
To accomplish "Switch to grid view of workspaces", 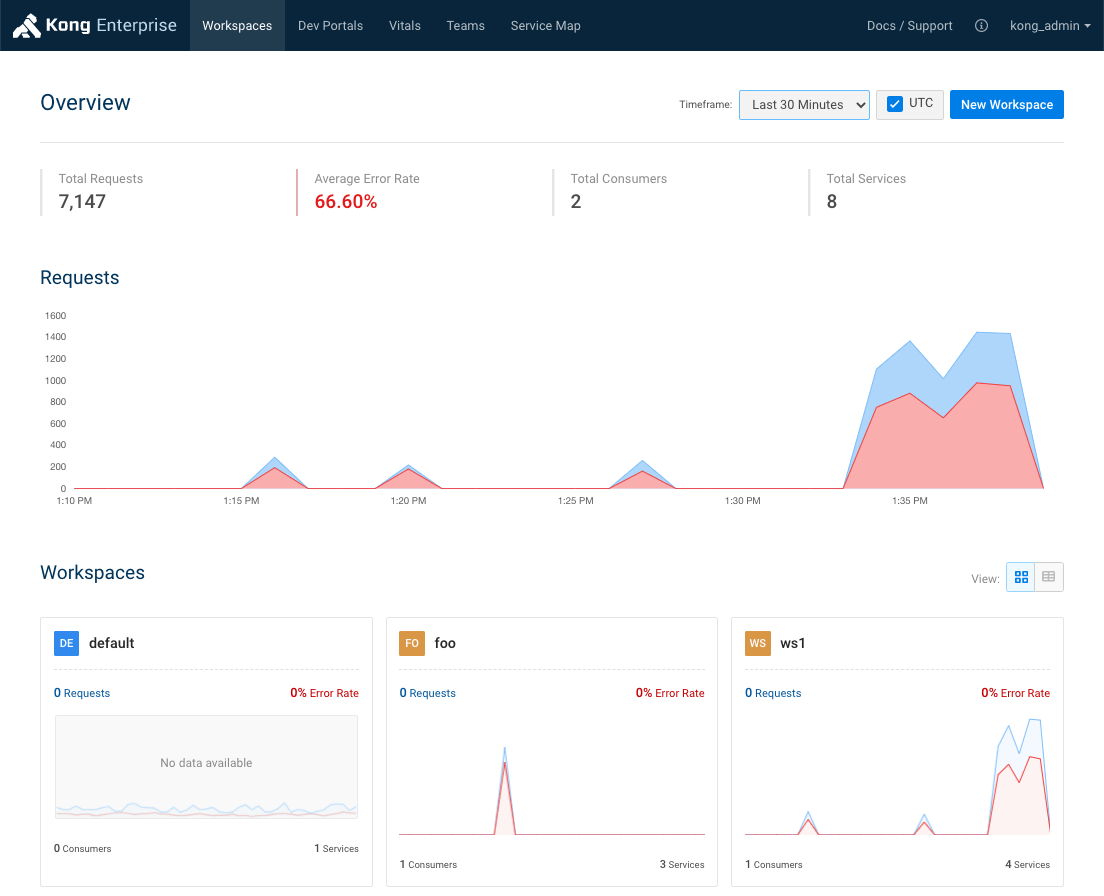I will click(1021, 577).
